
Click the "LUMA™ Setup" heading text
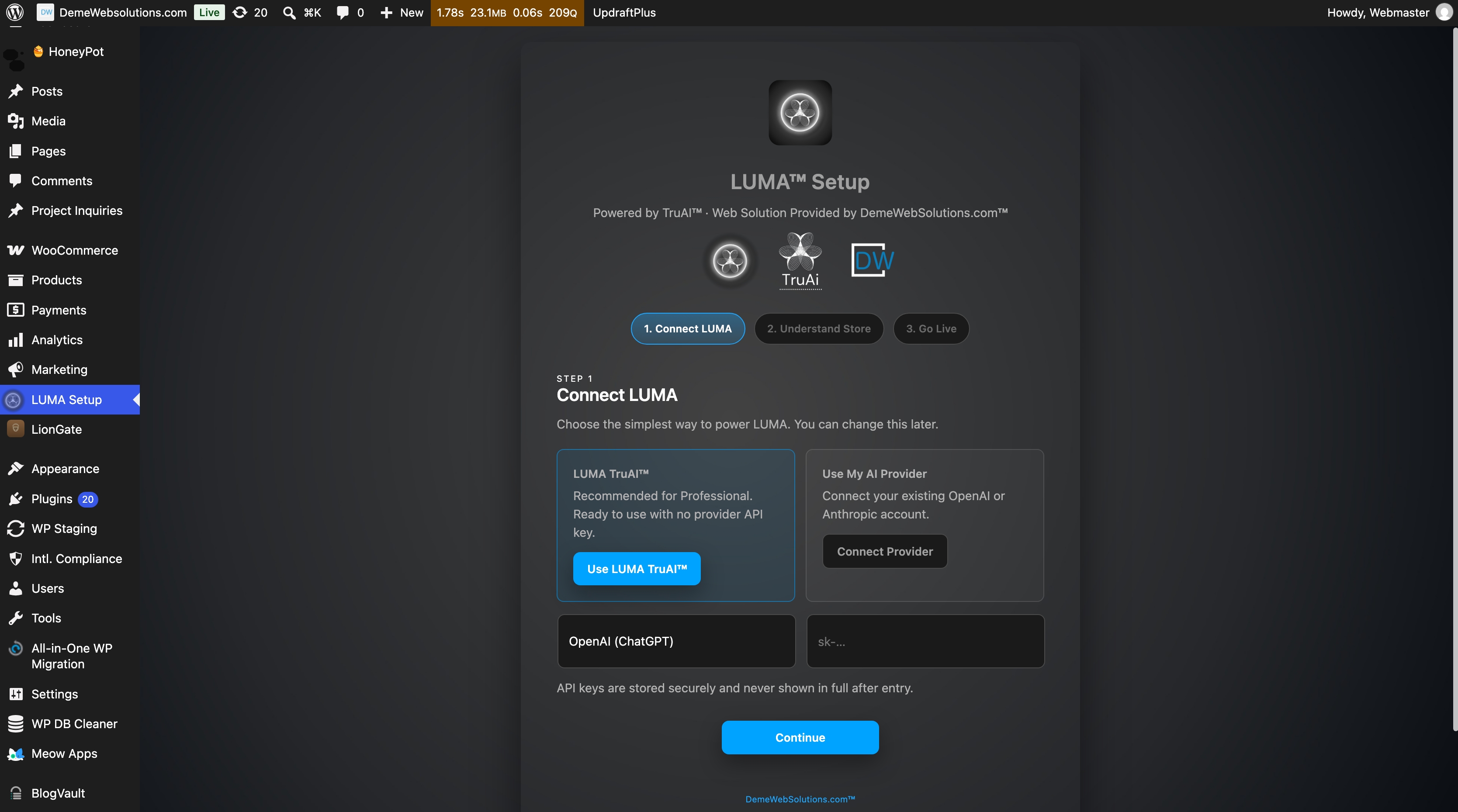click(x=800, y=182)
